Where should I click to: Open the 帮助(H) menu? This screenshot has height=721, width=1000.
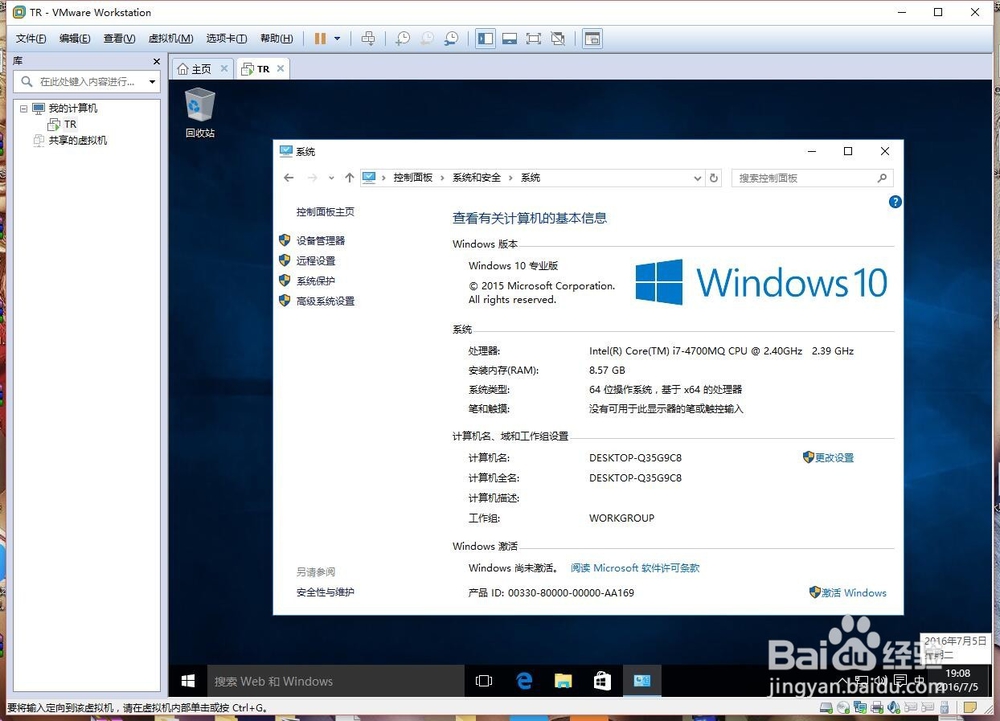coord(276,39)
